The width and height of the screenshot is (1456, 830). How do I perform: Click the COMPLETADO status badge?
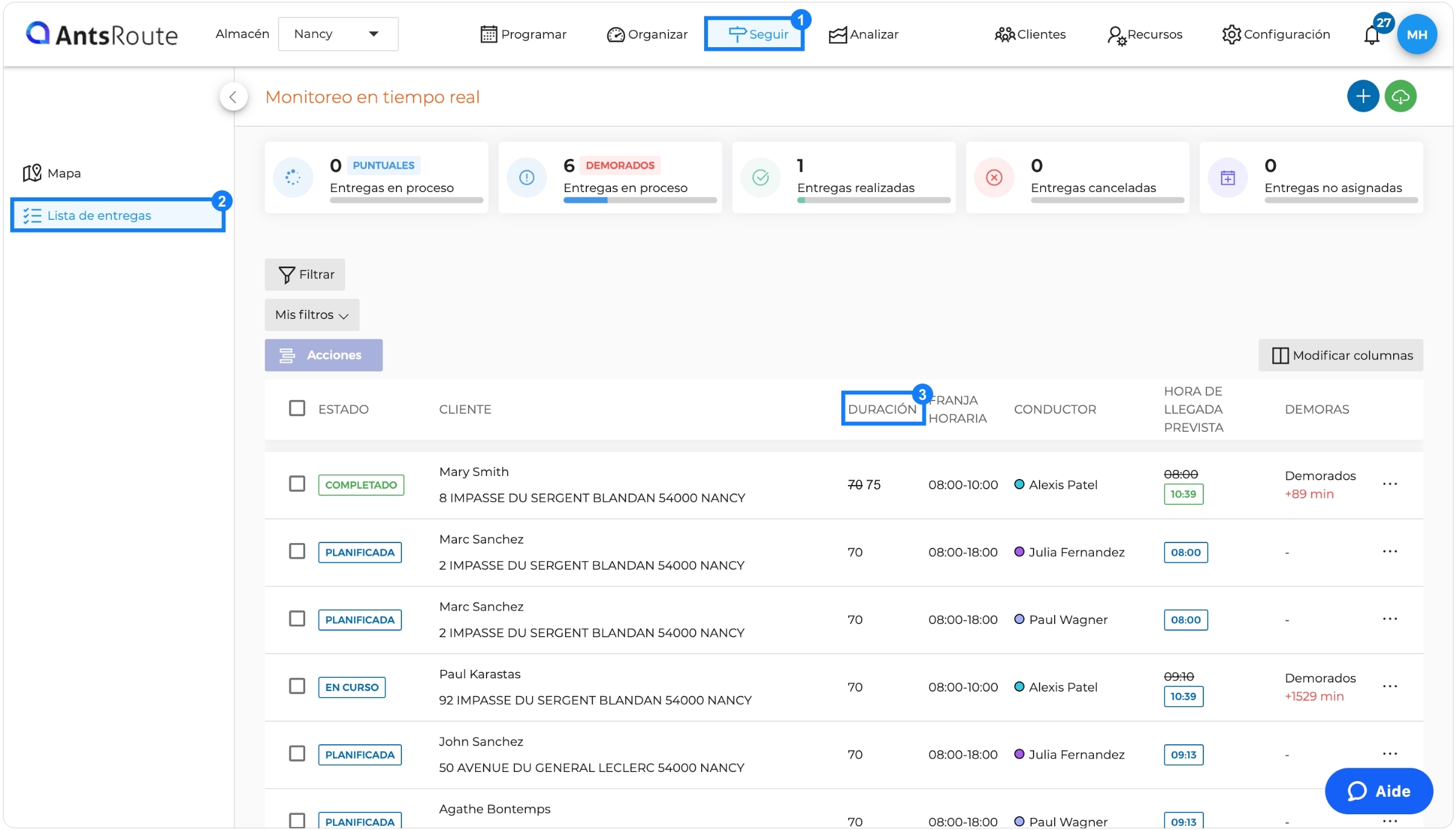361,485
